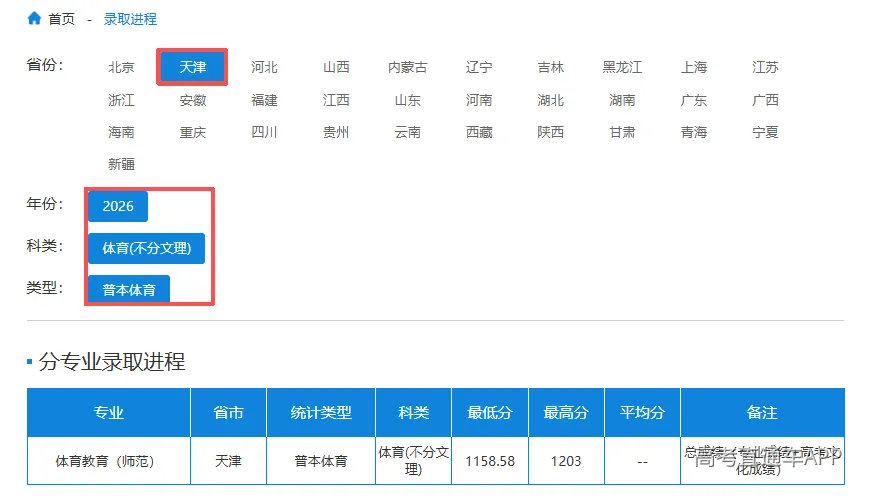871x497 pixels.
Task: Select province 黑龙江
Action: click(x=622, y=67)
